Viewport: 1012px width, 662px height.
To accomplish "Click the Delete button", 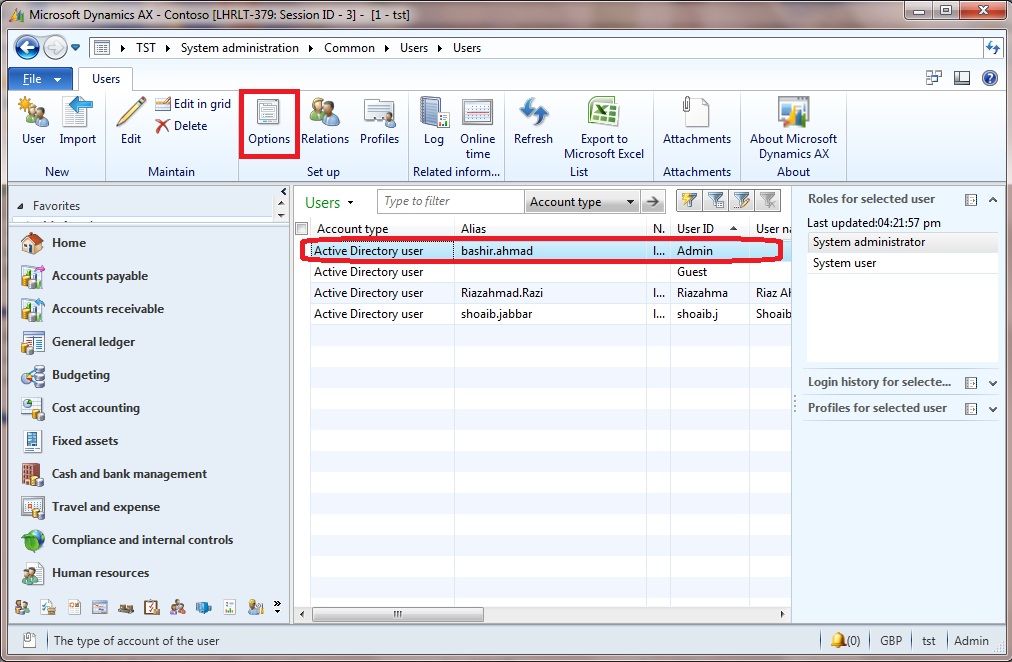I will [x=181, y=126].
